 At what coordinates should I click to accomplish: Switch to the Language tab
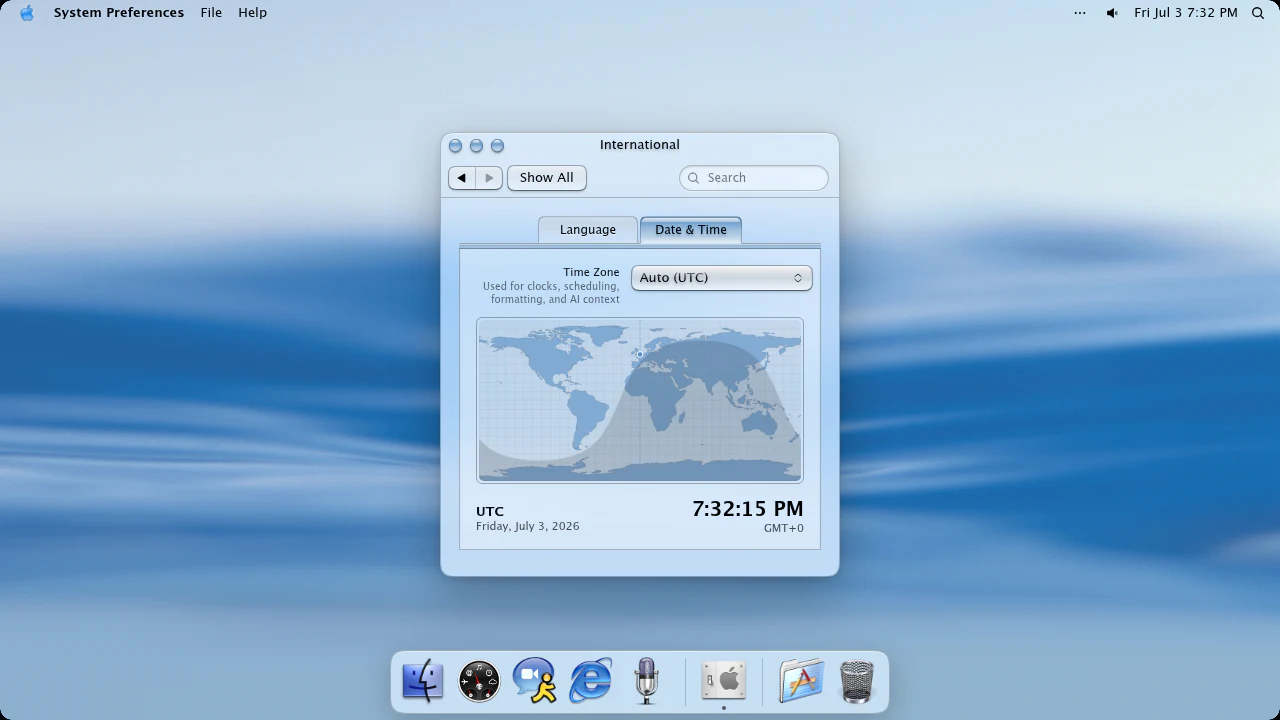588,230
